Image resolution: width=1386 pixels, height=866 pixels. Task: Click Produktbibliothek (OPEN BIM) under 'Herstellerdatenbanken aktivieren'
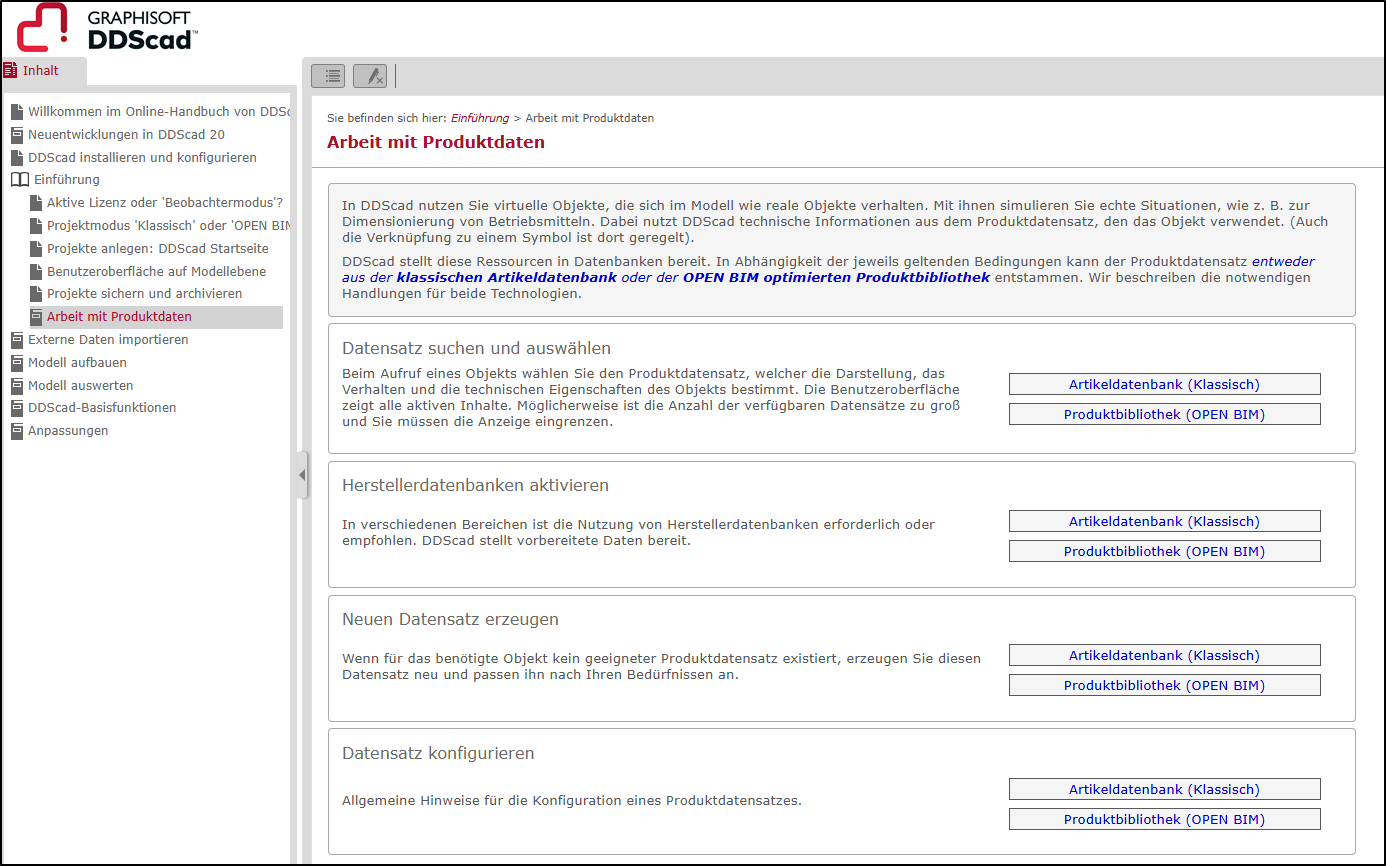click(x=1164, y=551)
